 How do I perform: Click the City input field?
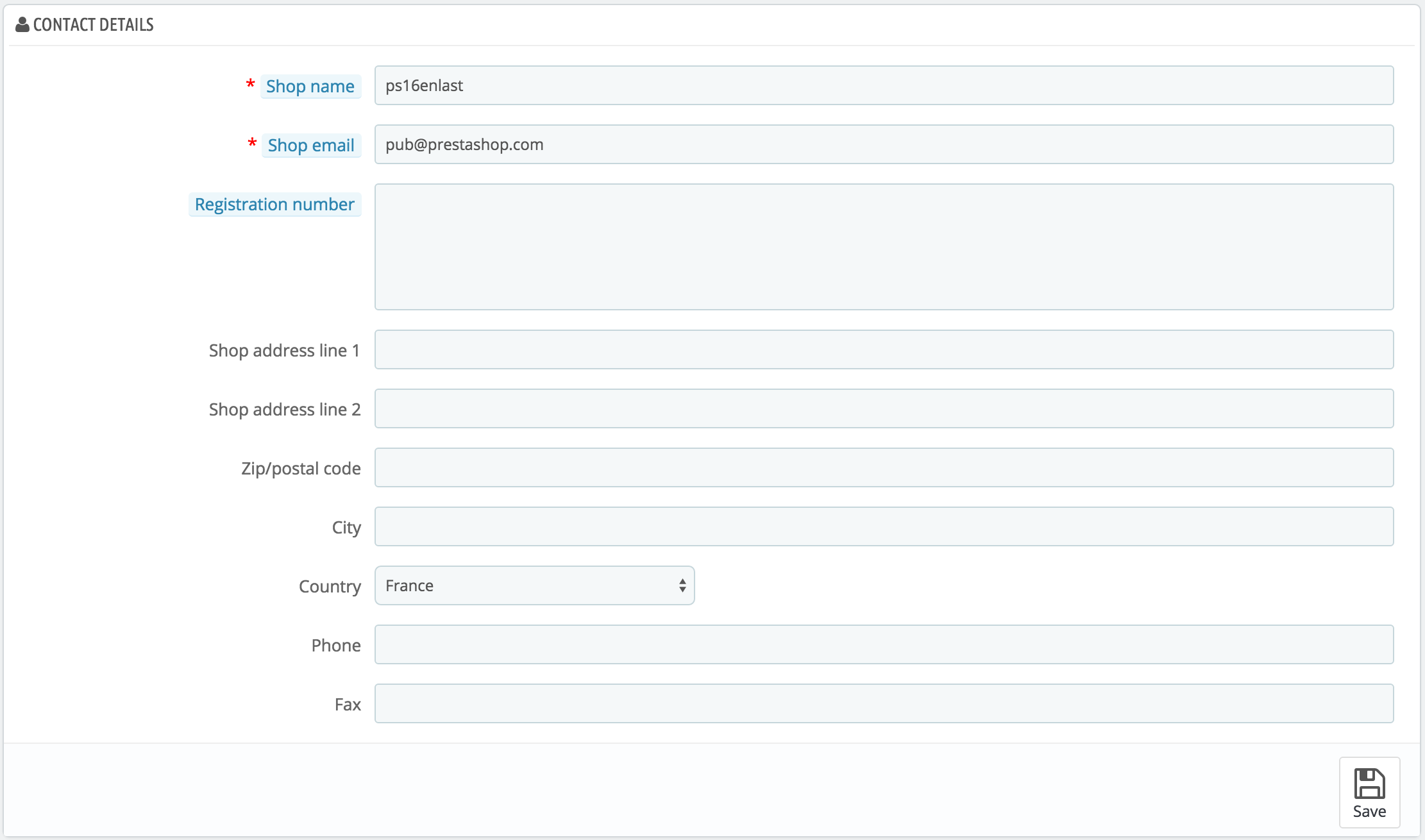[x=884, y=526]
